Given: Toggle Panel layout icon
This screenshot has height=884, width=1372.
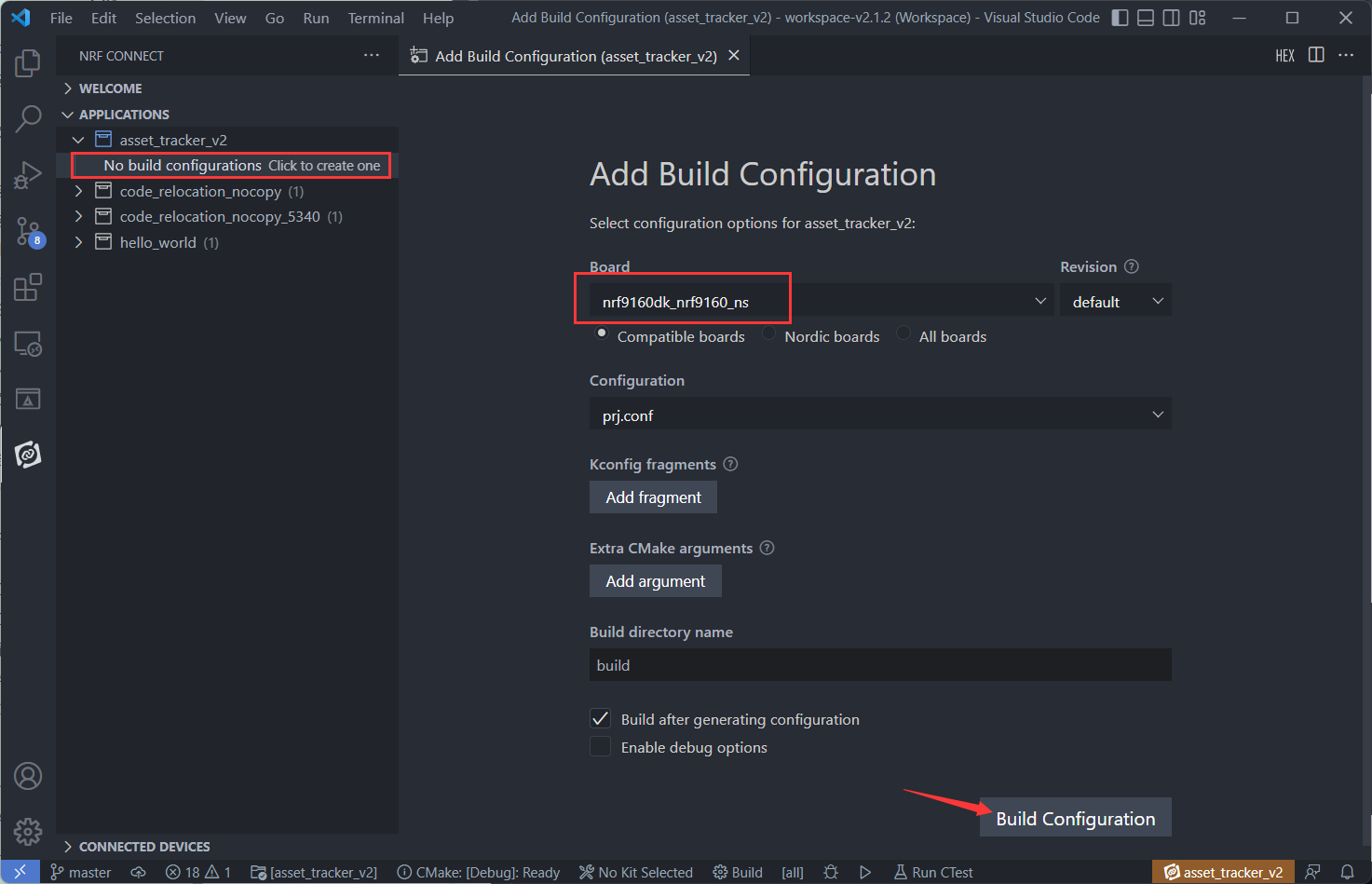Looking at the screenshot, I should (x=1146, y=18).
